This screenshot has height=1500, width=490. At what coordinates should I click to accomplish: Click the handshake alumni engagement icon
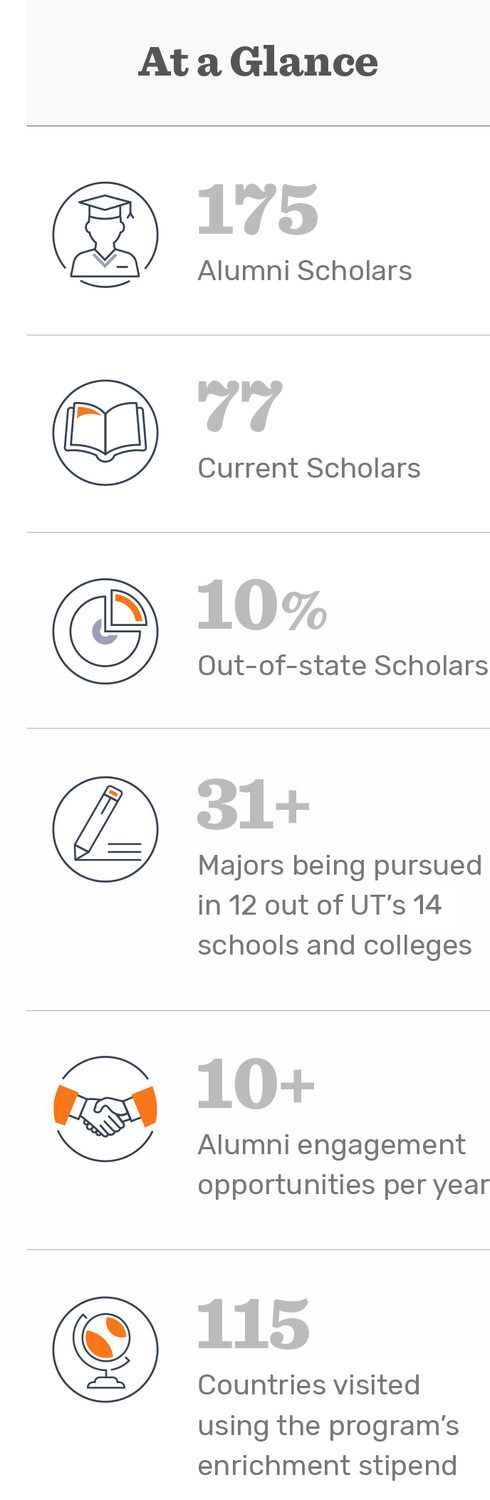(x=105, y=1109)
